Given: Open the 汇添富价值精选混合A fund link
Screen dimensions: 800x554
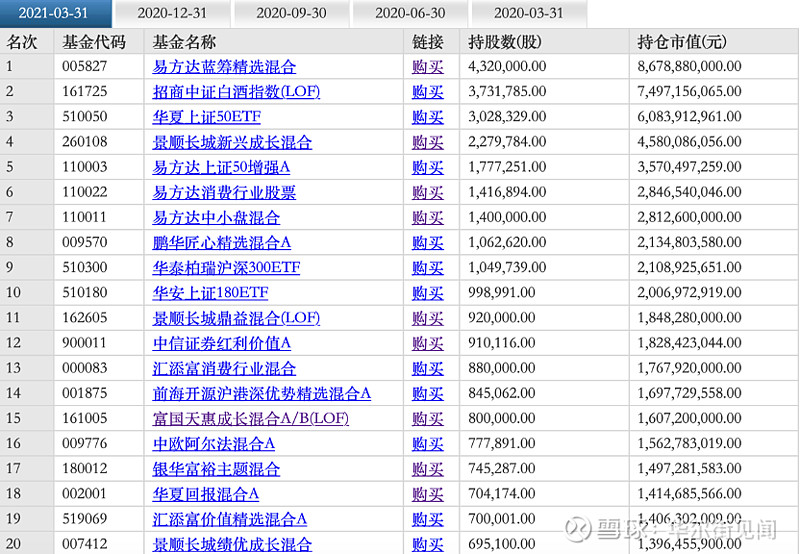Looking at the screenshot, I should 230,519.
